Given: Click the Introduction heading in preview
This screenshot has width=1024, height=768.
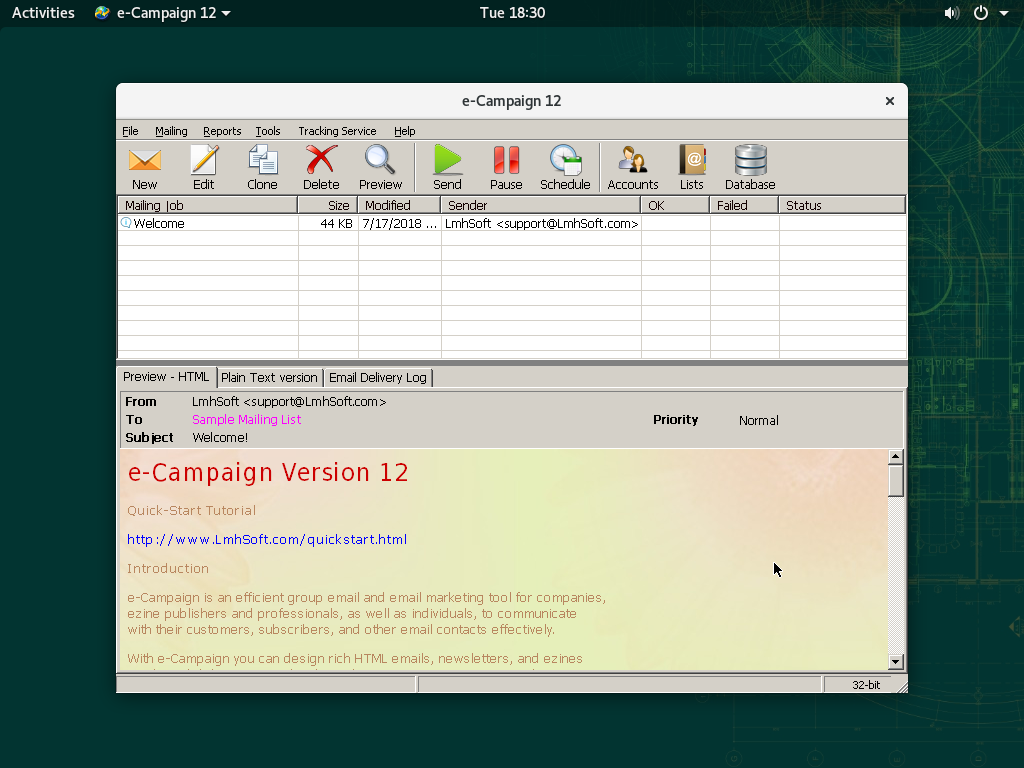Looking at the screenshot, I should click(x=168, y=568).
